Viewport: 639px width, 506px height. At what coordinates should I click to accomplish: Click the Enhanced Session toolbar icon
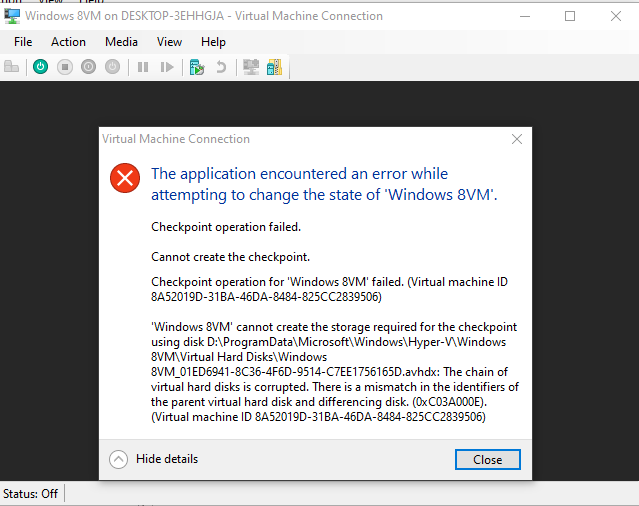pyautogui.click(x=251, y=67)
